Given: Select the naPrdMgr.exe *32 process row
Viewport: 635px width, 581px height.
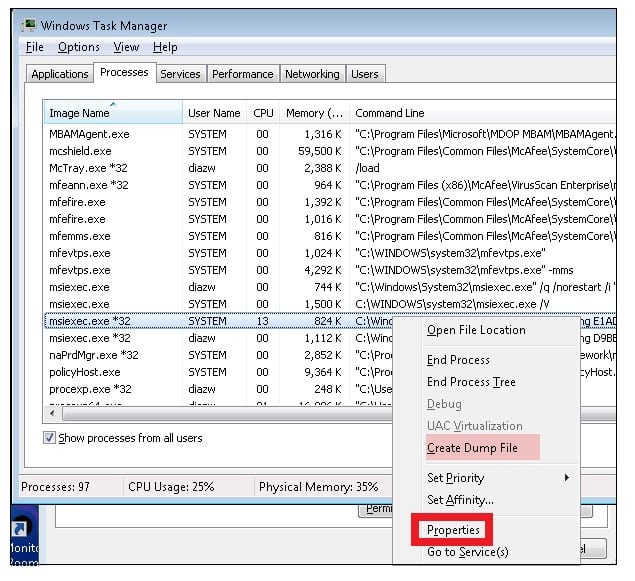Looking at the screenshot, I should pos(219,355).
